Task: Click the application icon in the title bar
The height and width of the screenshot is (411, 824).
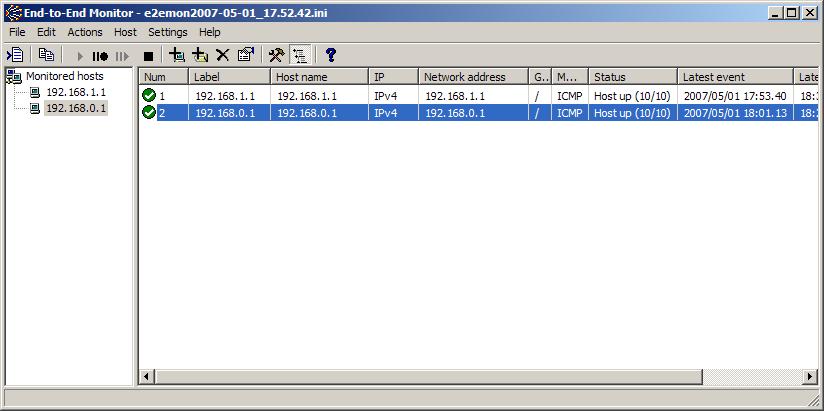Action: pyautogui.click(x=13, y=13)
